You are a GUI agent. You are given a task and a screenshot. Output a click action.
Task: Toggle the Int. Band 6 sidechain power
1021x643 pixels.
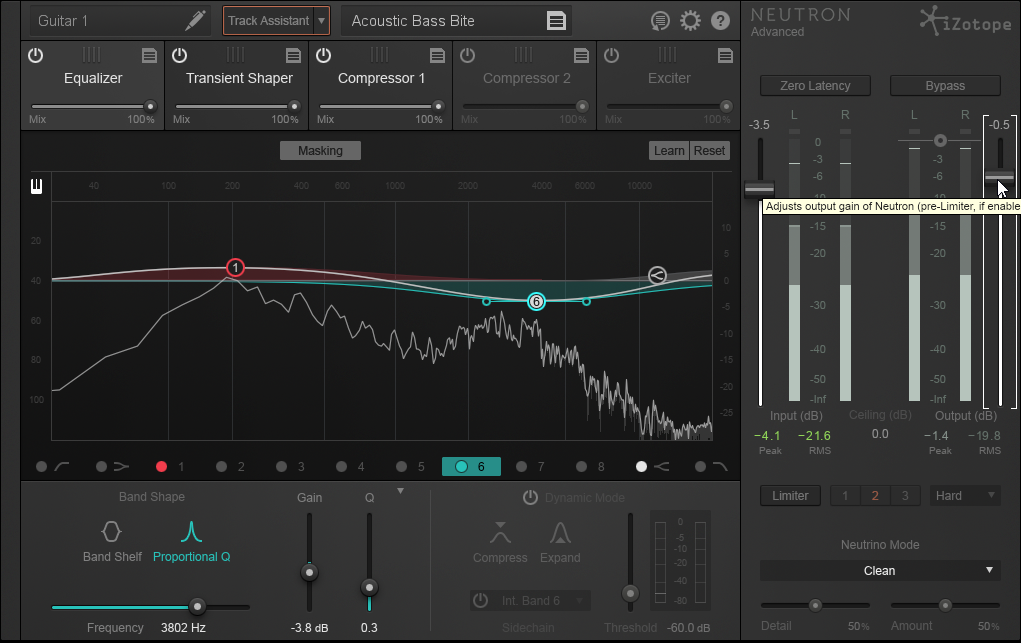click(x=481, y=601)
